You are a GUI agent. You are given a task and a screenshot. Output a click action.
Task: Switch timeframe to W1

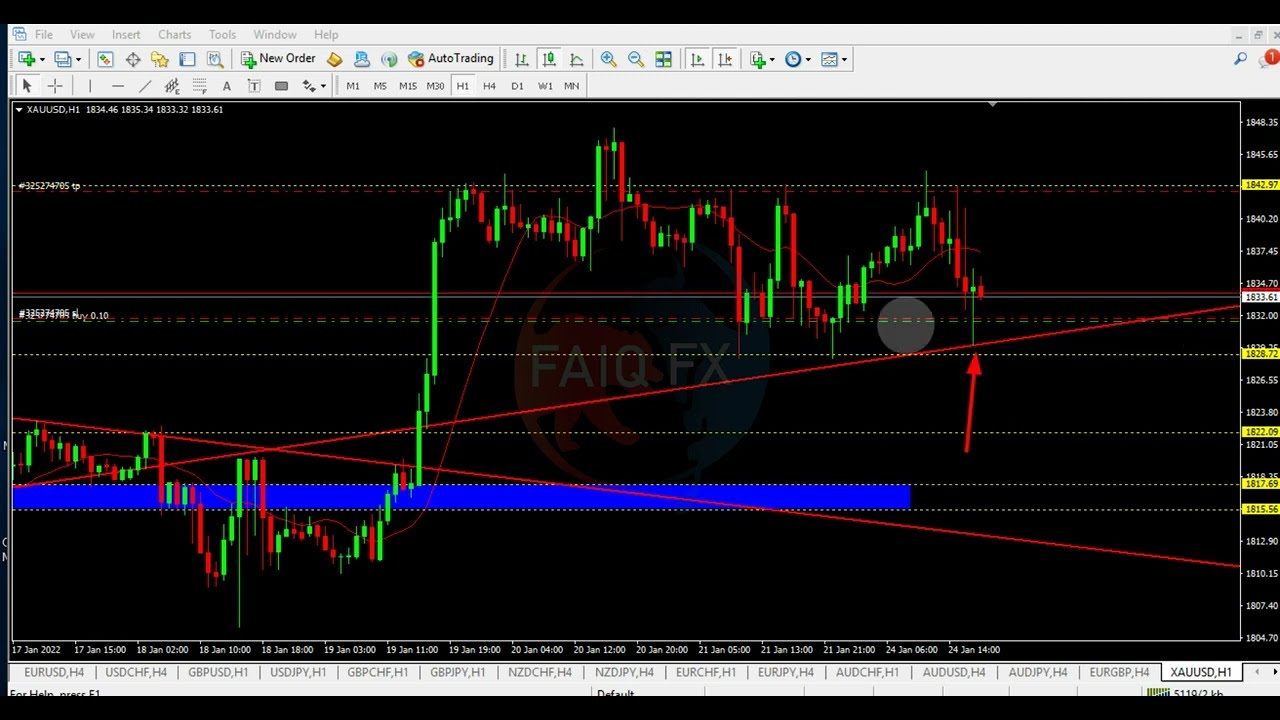click(545, 86)
